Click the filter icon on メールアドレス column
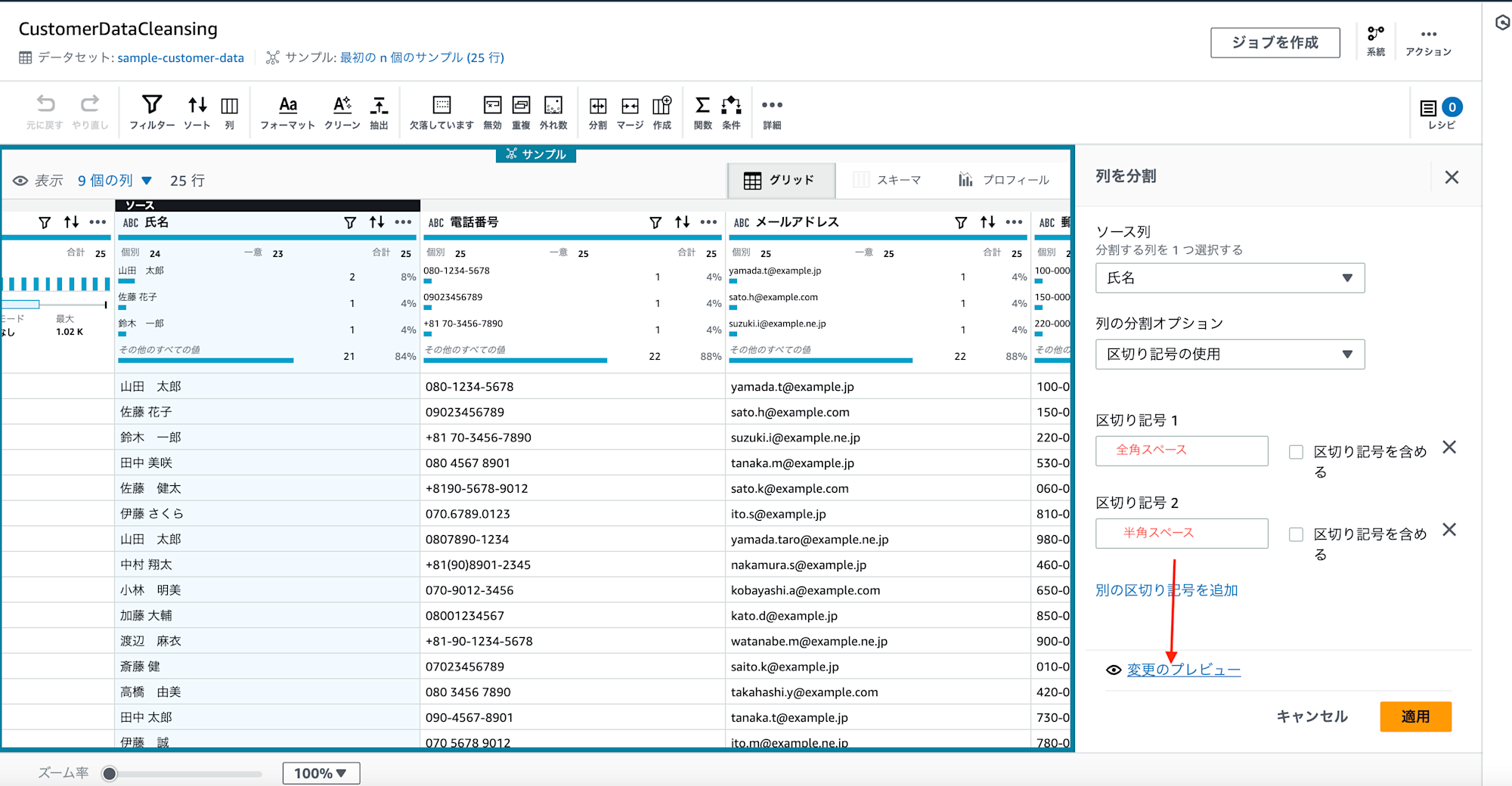This screenshot has width=1512, height=786. click(961, 222)
